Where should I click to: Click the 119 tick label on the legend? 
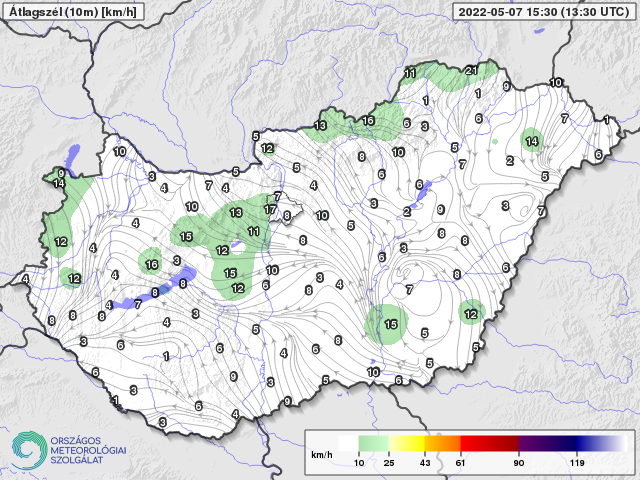coord(579,465)
